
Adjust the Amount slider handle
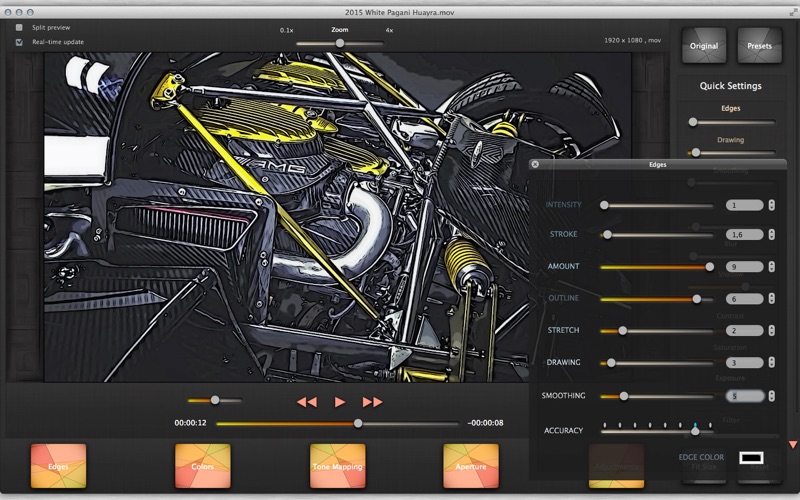710,267
